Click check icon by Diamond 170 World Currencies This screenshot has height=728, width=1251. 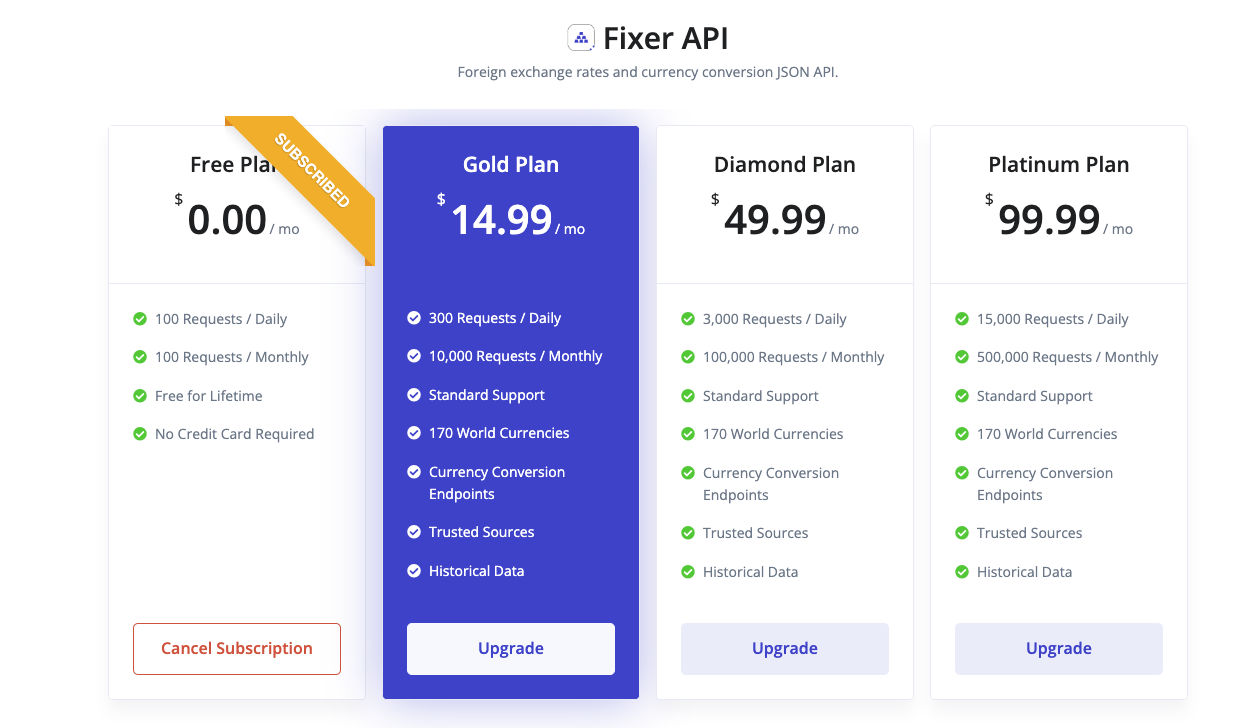tap(688, 434)
